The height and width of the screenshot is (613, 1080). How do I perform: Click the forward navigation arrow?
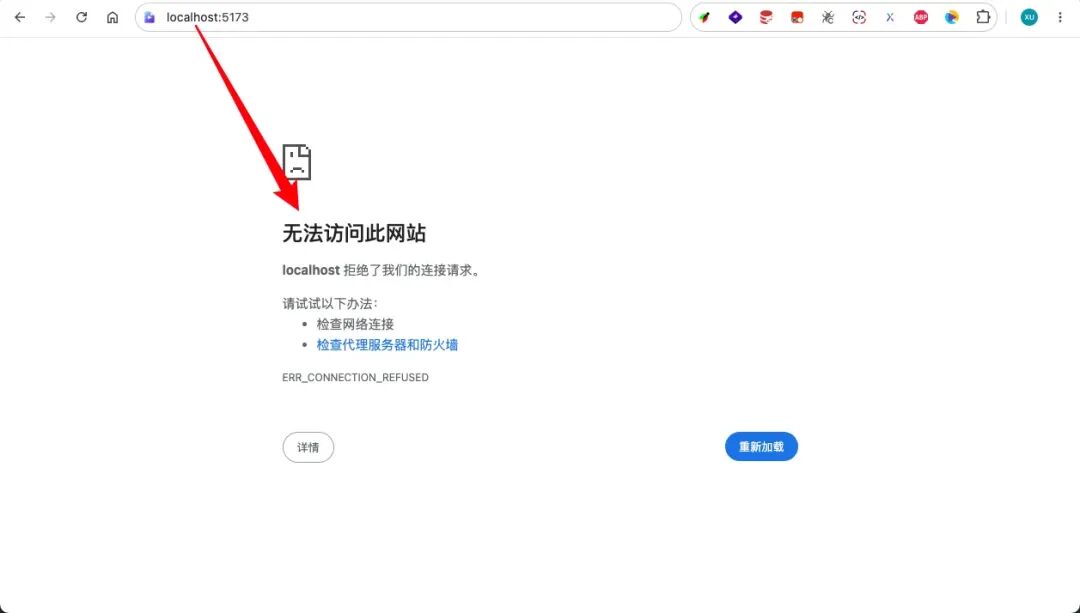[50, 17]
